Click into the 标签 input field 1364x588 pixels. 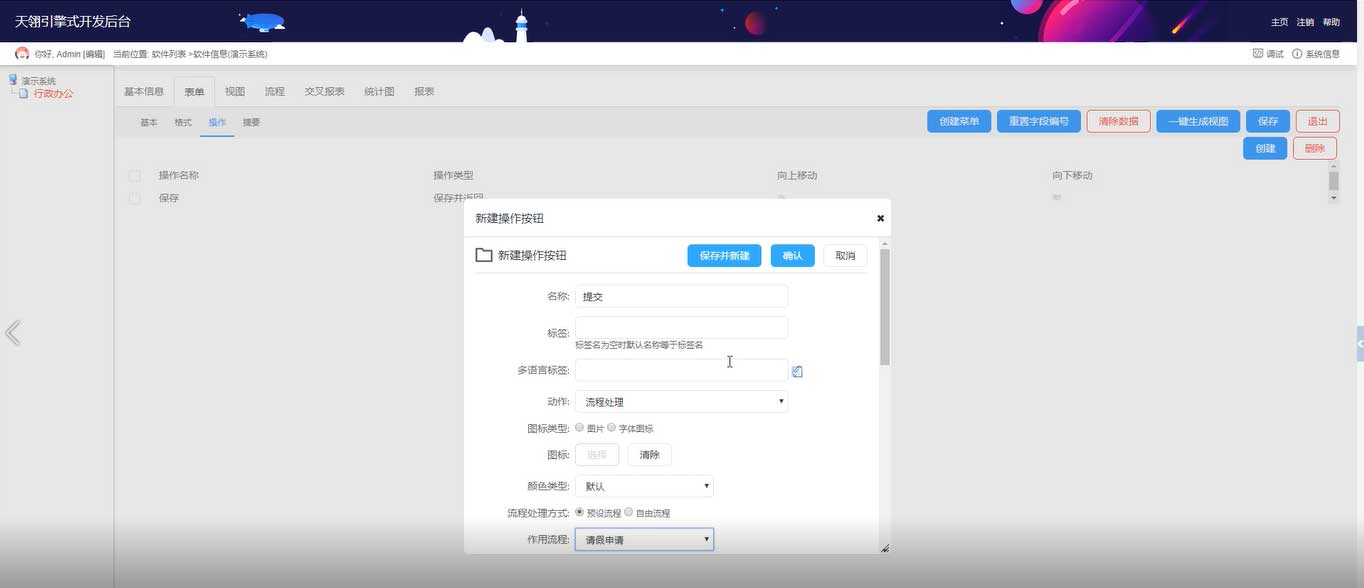(681, 327)
